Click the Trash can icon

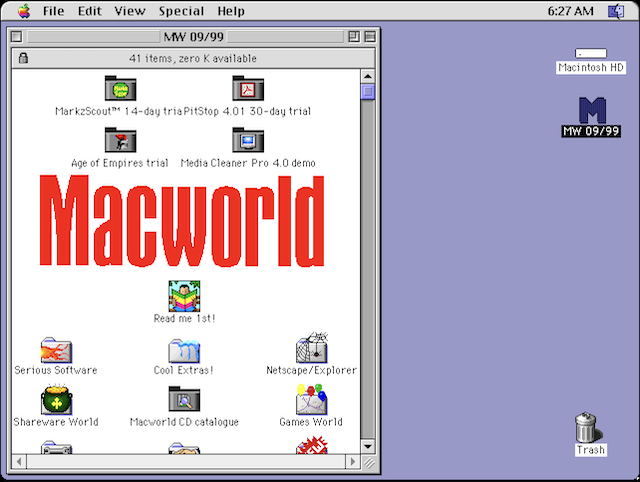coord(588,427)
